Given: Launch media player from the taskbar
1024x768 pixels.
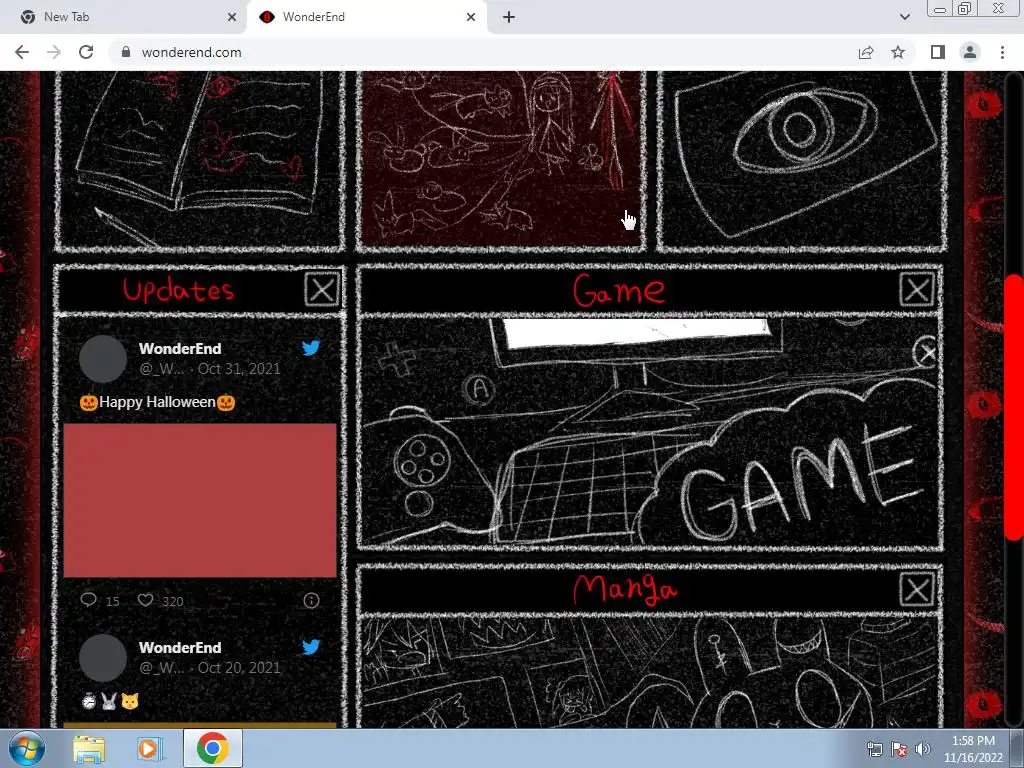Looking at the screenshot, I should tap(150, 748).
